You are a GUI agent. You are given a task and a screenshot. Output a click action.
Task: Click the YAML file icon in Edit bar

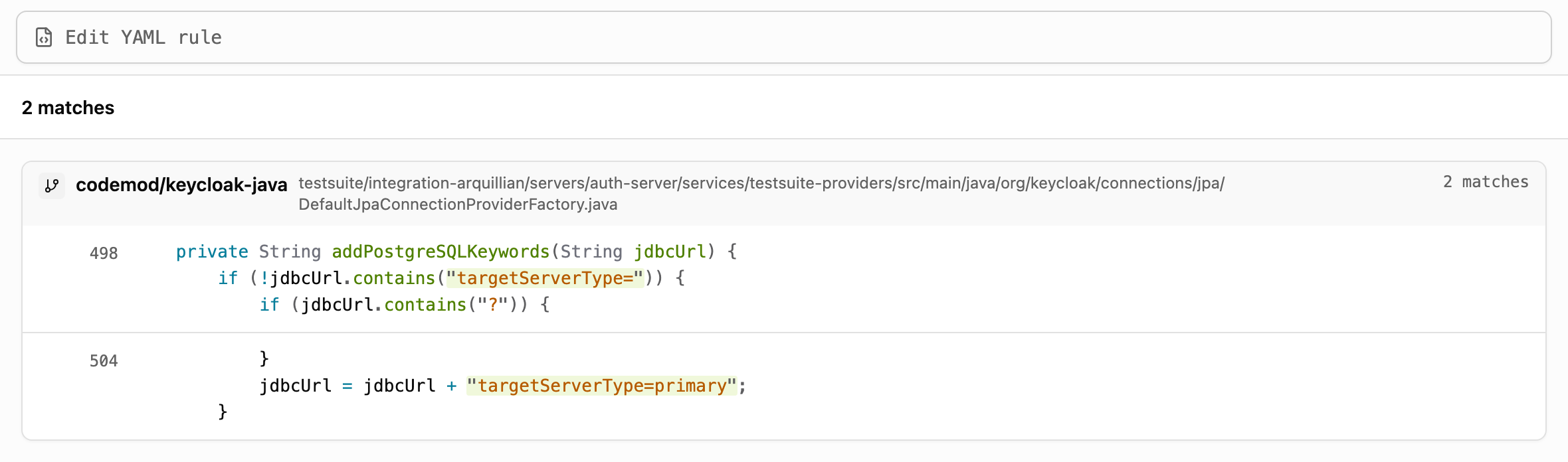(44, 37)
